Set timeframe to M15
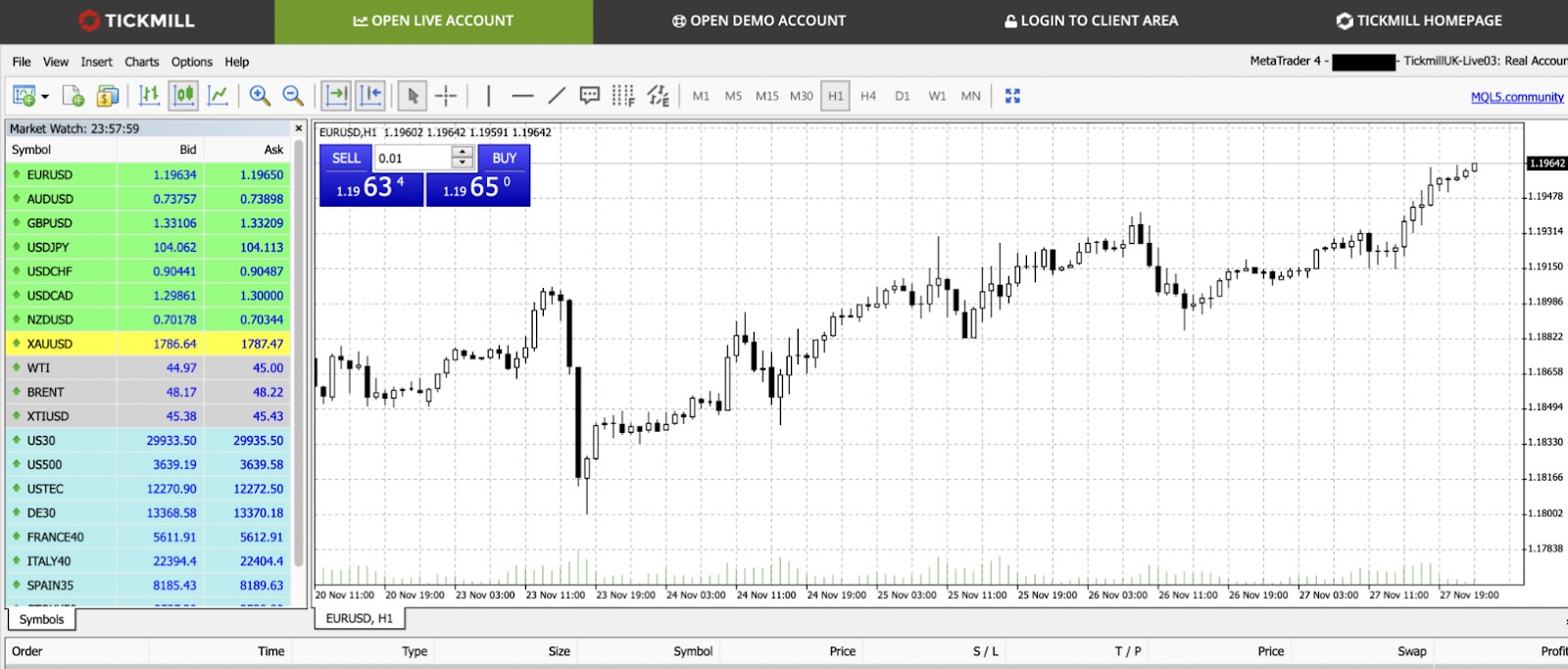1568x669 pixels. 767,96
